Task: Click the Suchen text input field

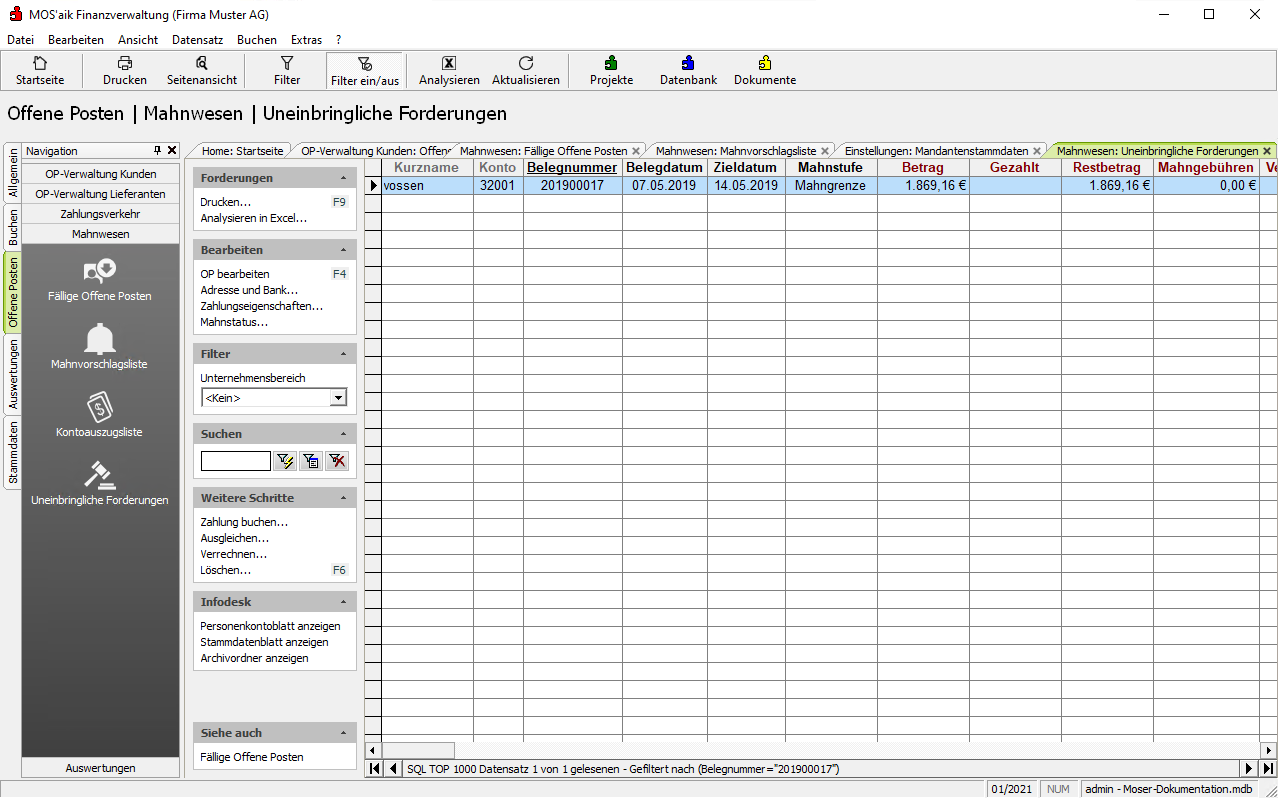Action: pos(236,461)
